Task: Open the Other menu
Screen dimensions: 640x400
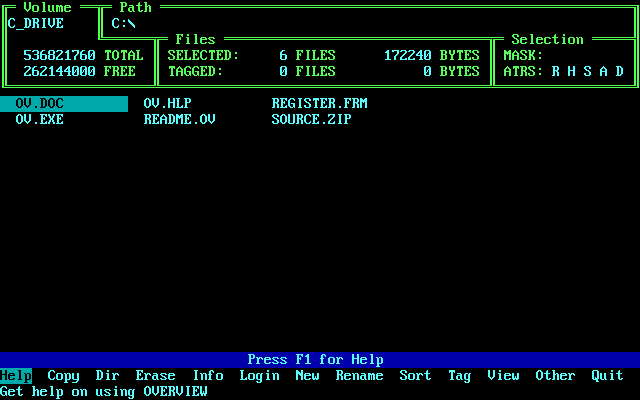Action: [556, 376]
